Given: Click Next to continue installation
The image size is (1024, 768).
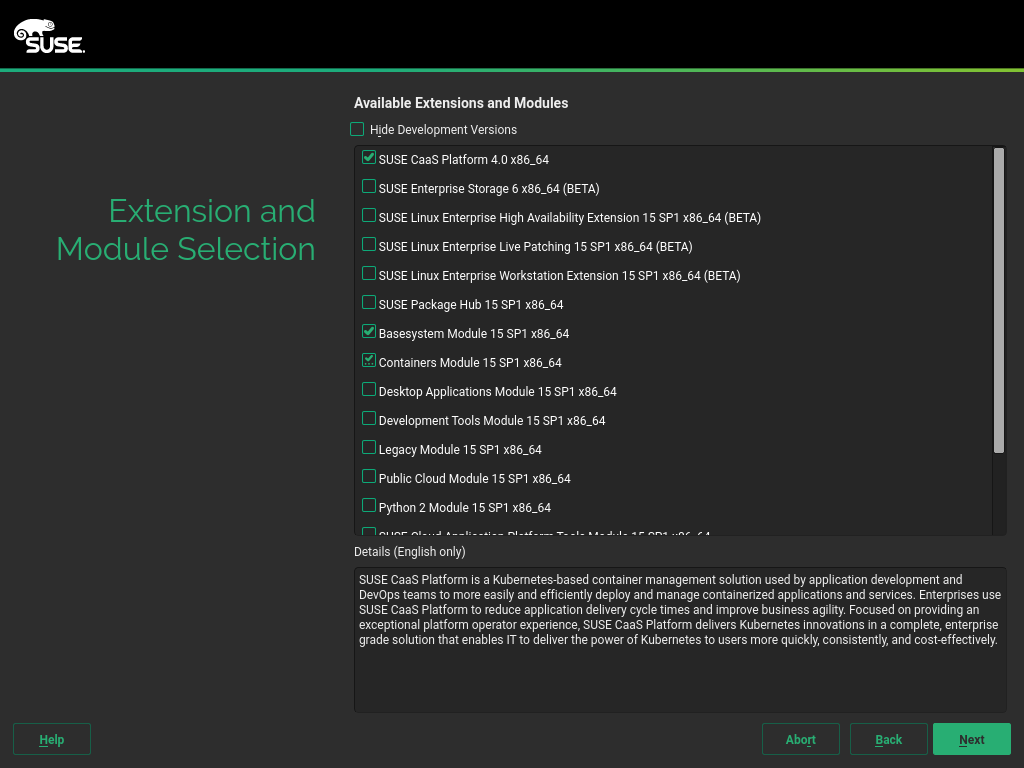Looking at the screenshot, I should coord(971,739).
